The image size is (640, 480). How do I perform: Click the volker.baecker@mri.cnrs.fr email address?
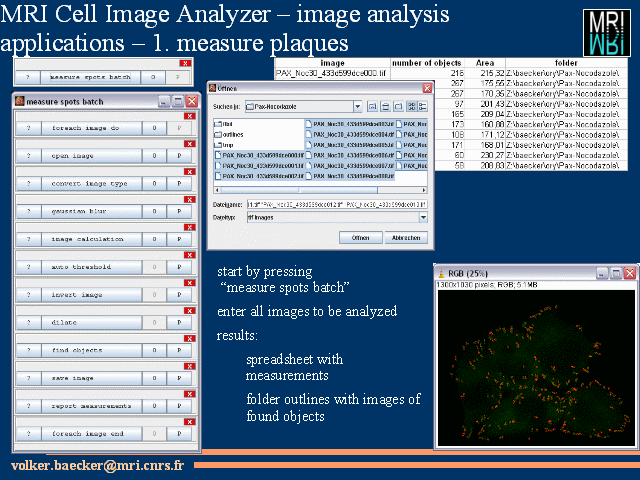pos(98,465)
